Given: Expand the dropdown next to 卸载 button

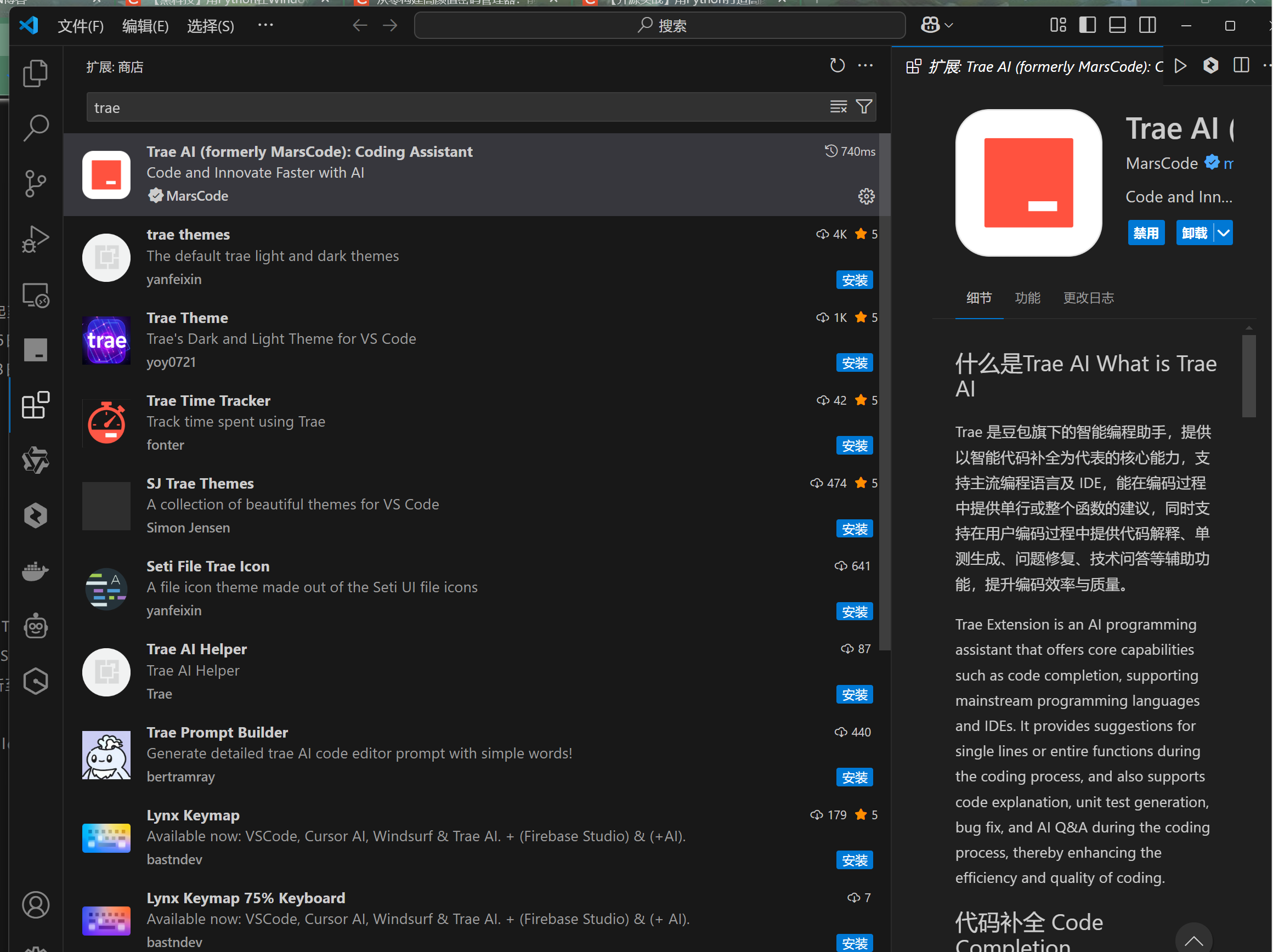Looking at the screenshot, I should pyautogui.click(x=1223, y=233).
